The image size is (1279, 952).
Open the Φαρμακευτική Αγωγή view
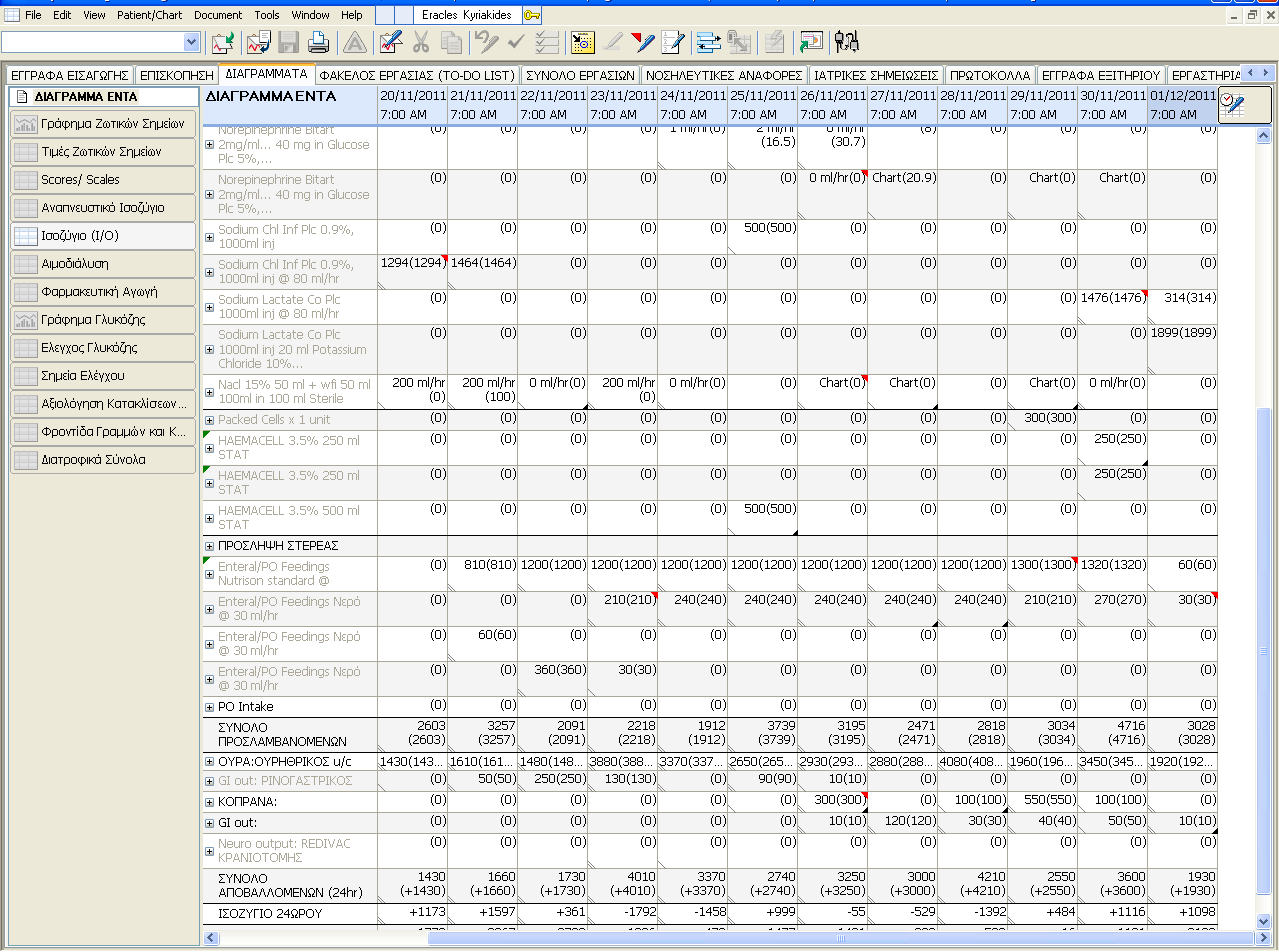click(103, 292)
